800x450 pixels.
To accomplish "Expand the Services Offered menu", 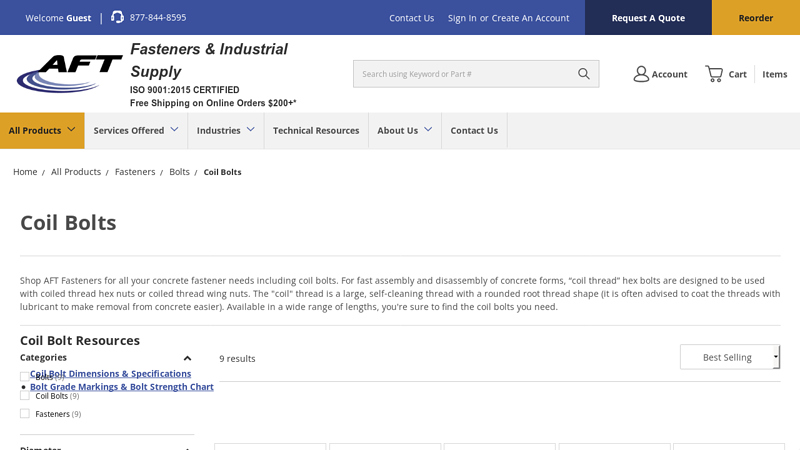I will (136, 130).
